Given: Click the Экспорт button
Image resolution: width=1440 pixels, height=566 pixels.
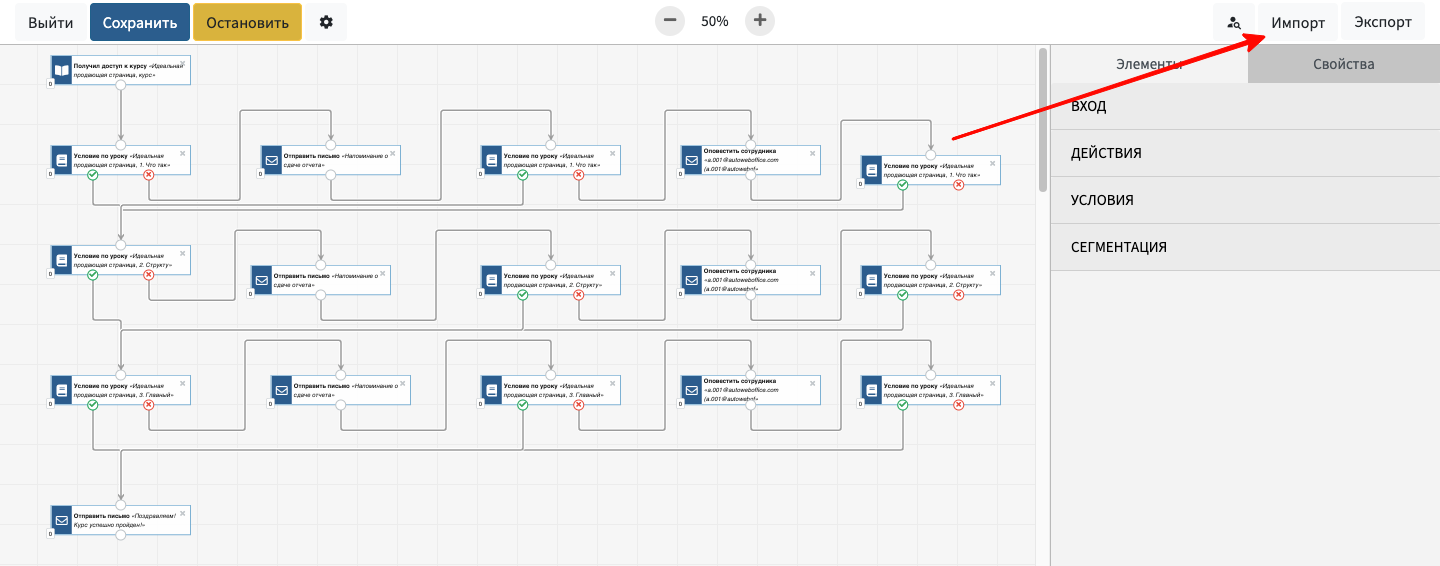Looking at the screenshot, I should (1383, 22).
